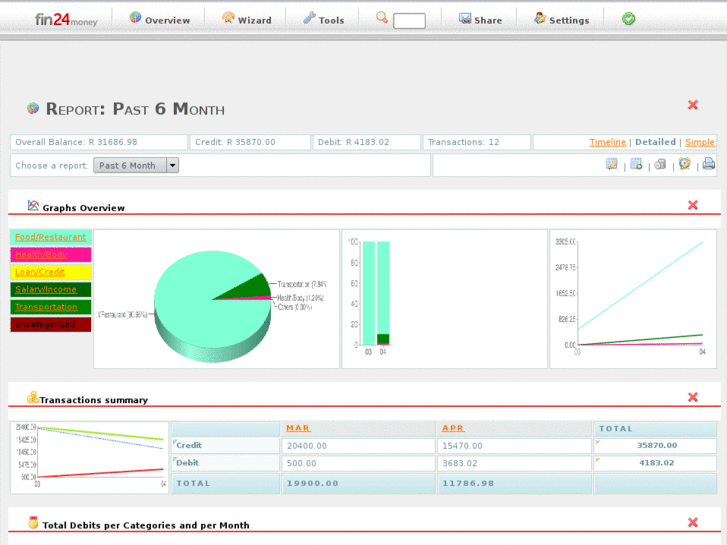Close the Transactions summary panel
The width and height of the screenshot is (727, 545).
[x=692, y=397]
